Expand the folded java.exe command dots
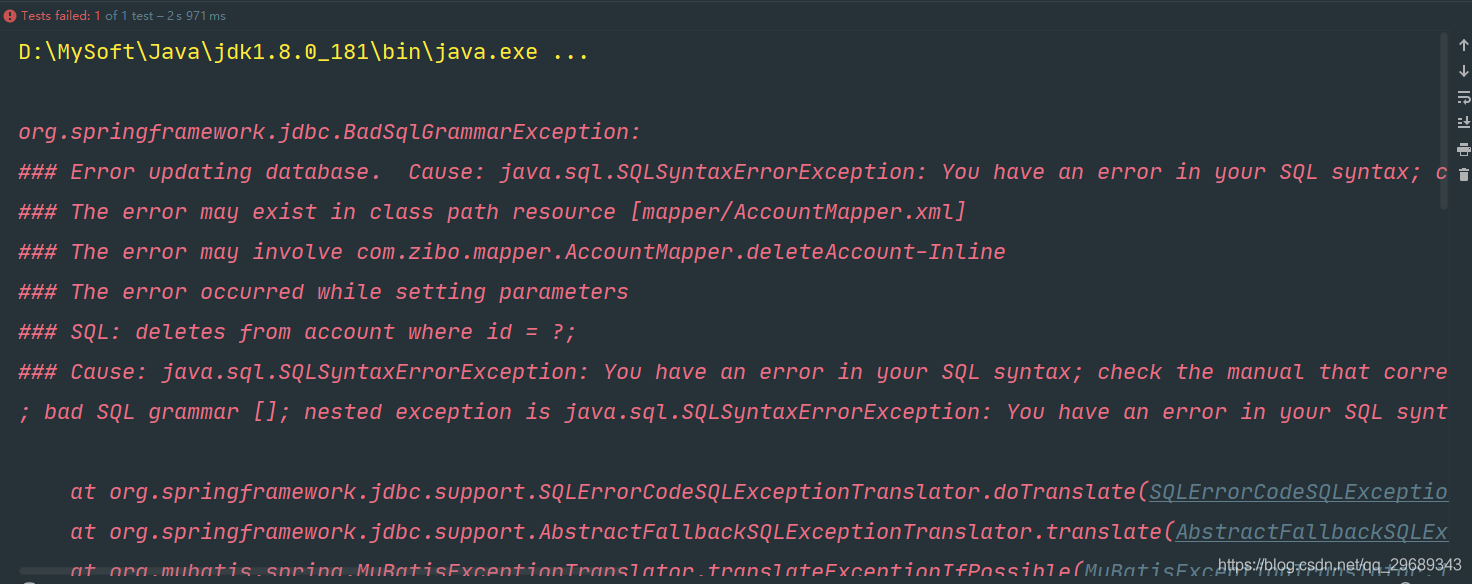The image size is (1472, 584). (570, 52)
